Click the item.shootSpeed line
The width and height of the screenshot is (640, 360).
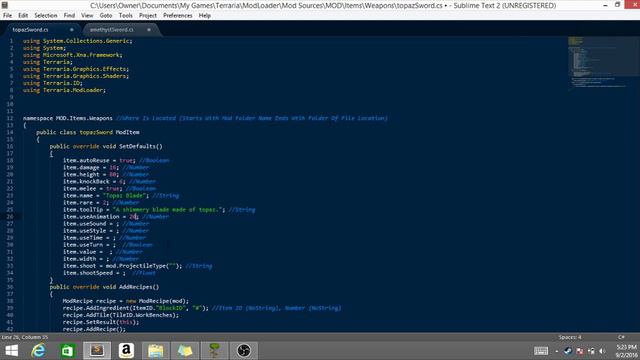pos(109,273)
